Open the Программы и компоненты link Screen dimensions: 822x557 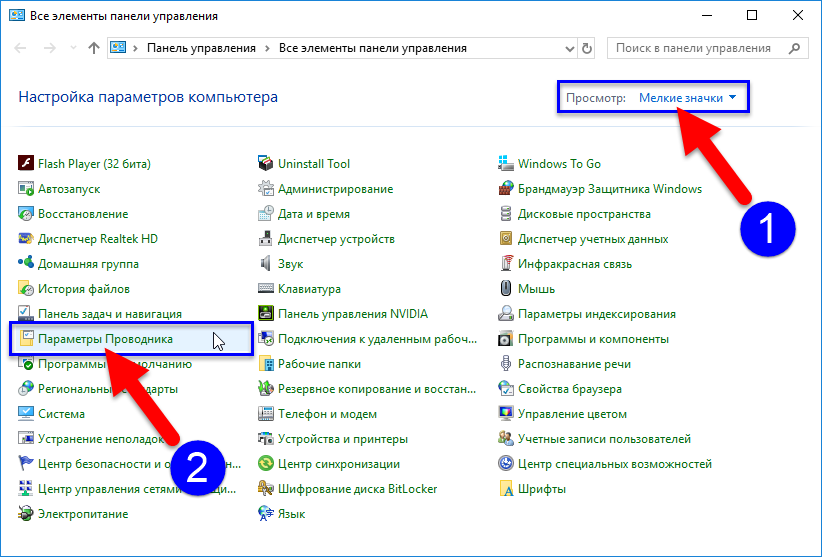pos(593,339)
